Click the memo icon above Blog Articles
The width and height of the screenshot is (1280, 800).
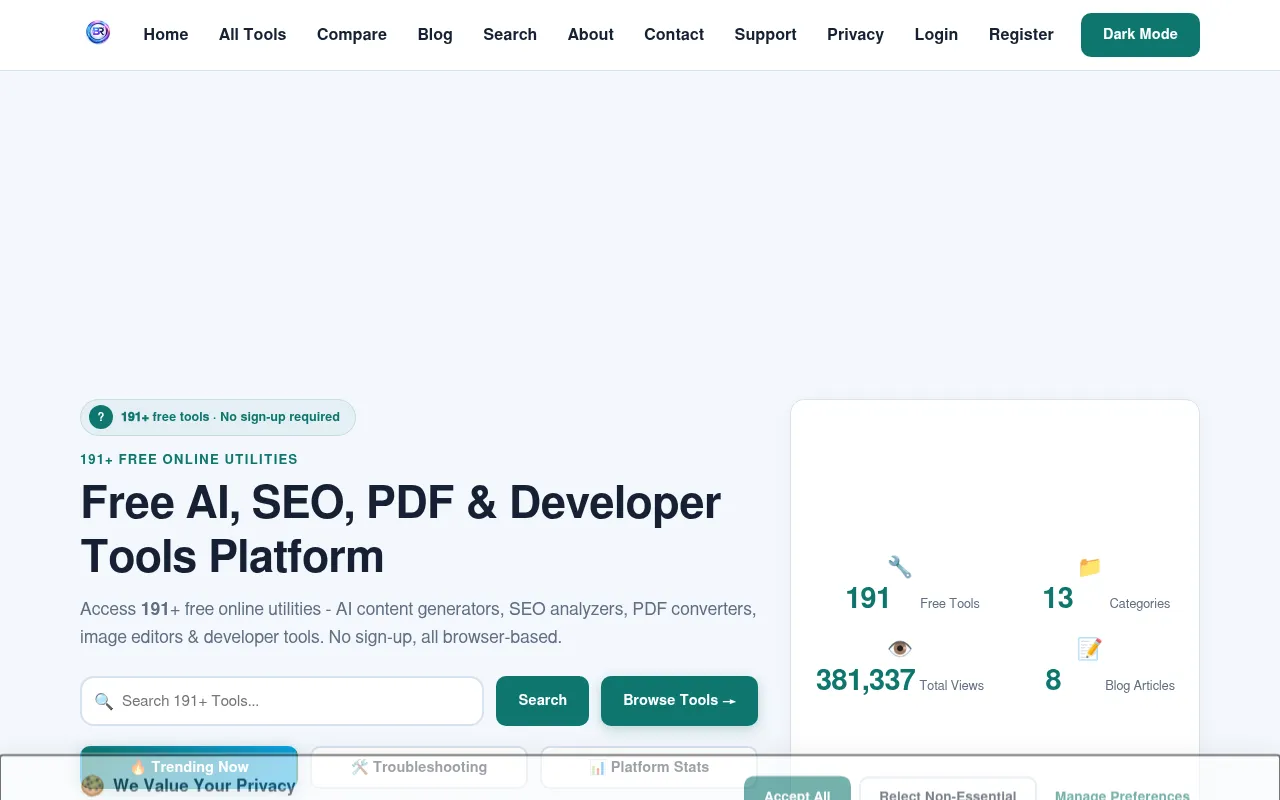(x=1090, y=649)
